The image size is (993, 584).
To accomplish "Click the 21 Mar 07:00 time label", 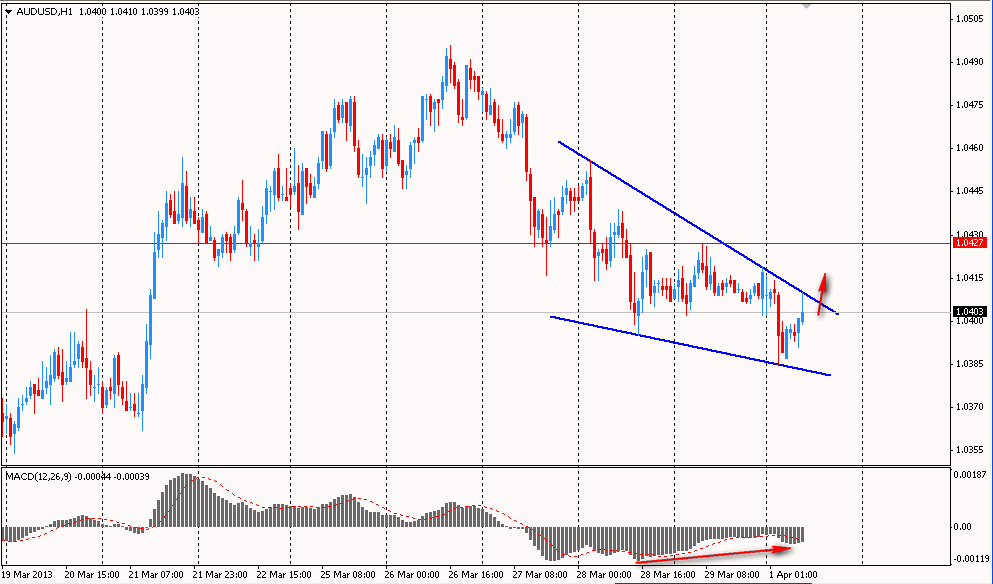I will [156, 574].
